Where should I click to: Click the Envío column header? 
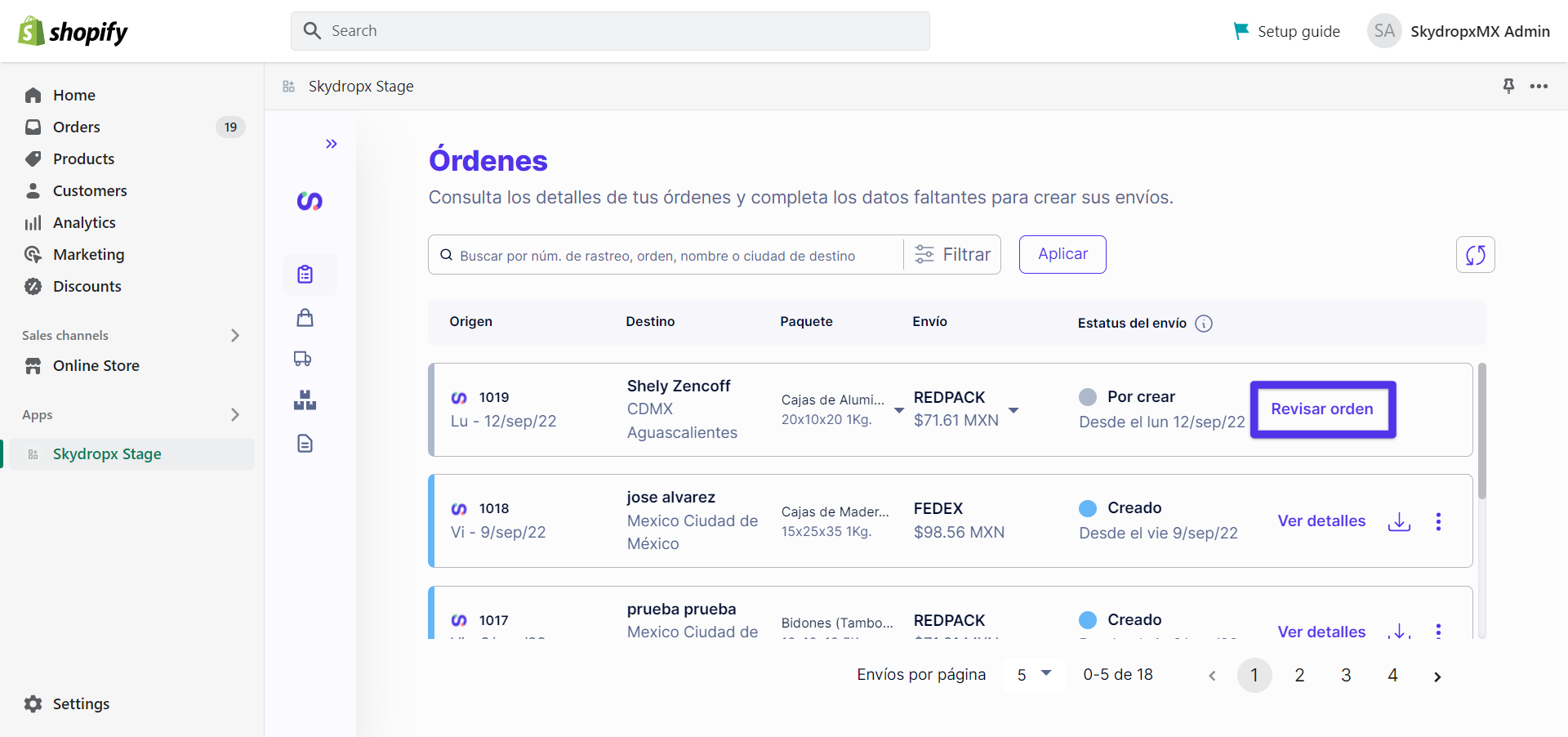point(929,322)
